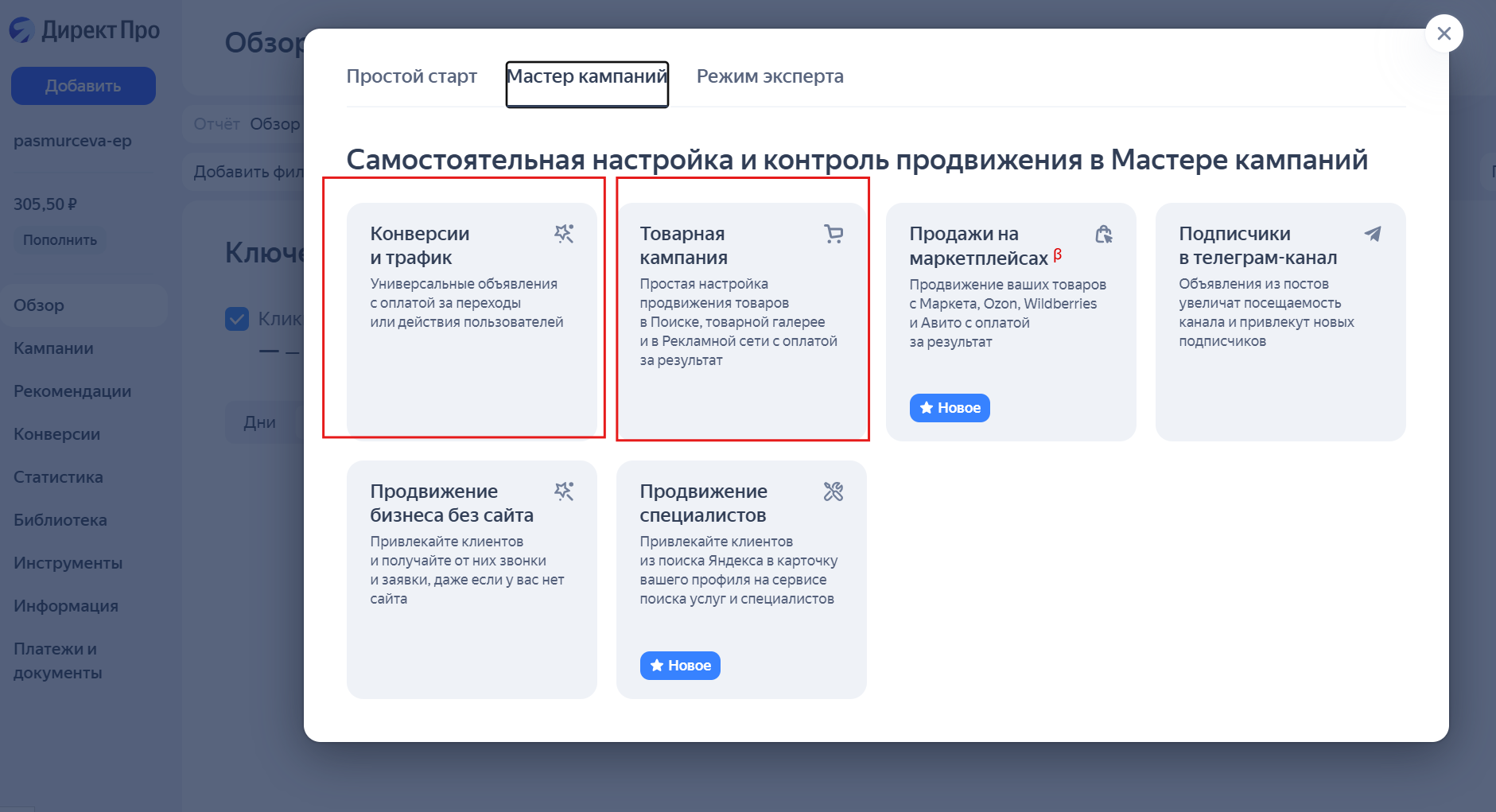Click the magic wand icon on Конверсии и трафик card
1496x812 pixels.
tap(565, 233)
